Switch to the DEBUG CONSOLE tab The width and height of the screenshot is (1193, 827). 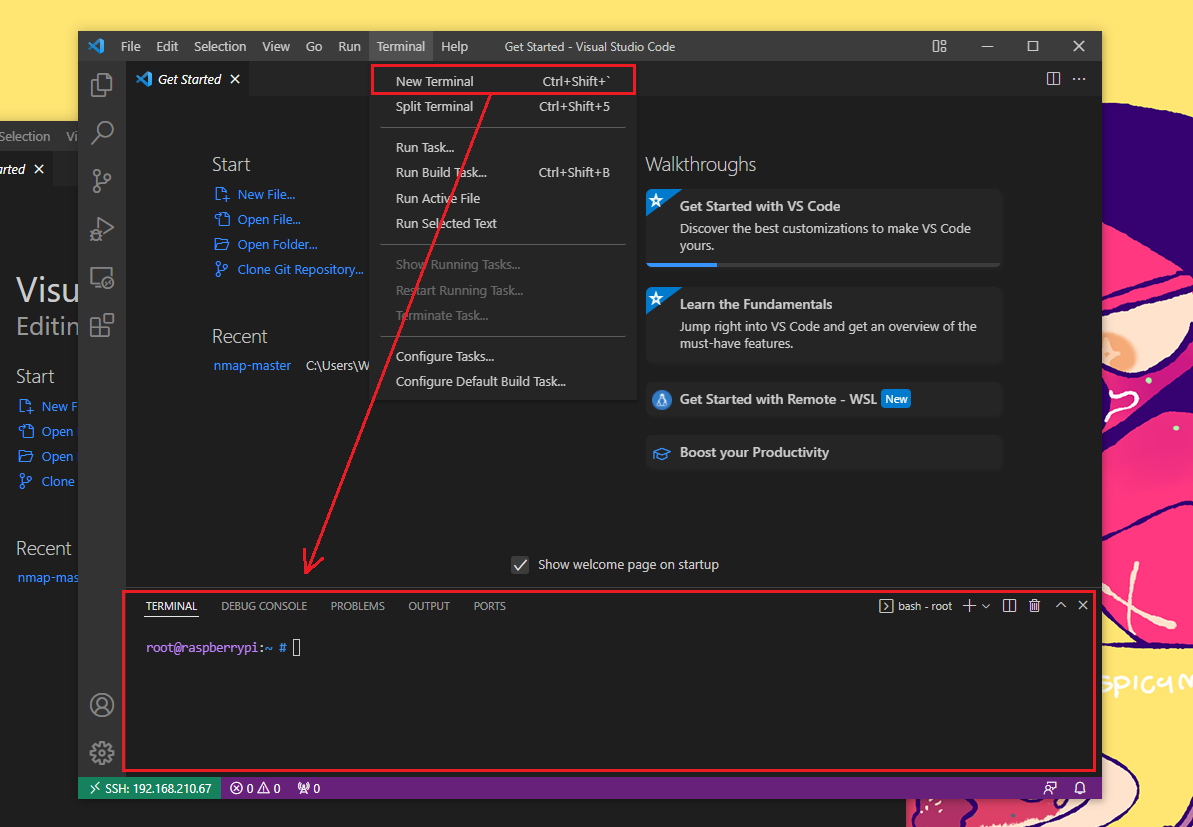(264, 606)
